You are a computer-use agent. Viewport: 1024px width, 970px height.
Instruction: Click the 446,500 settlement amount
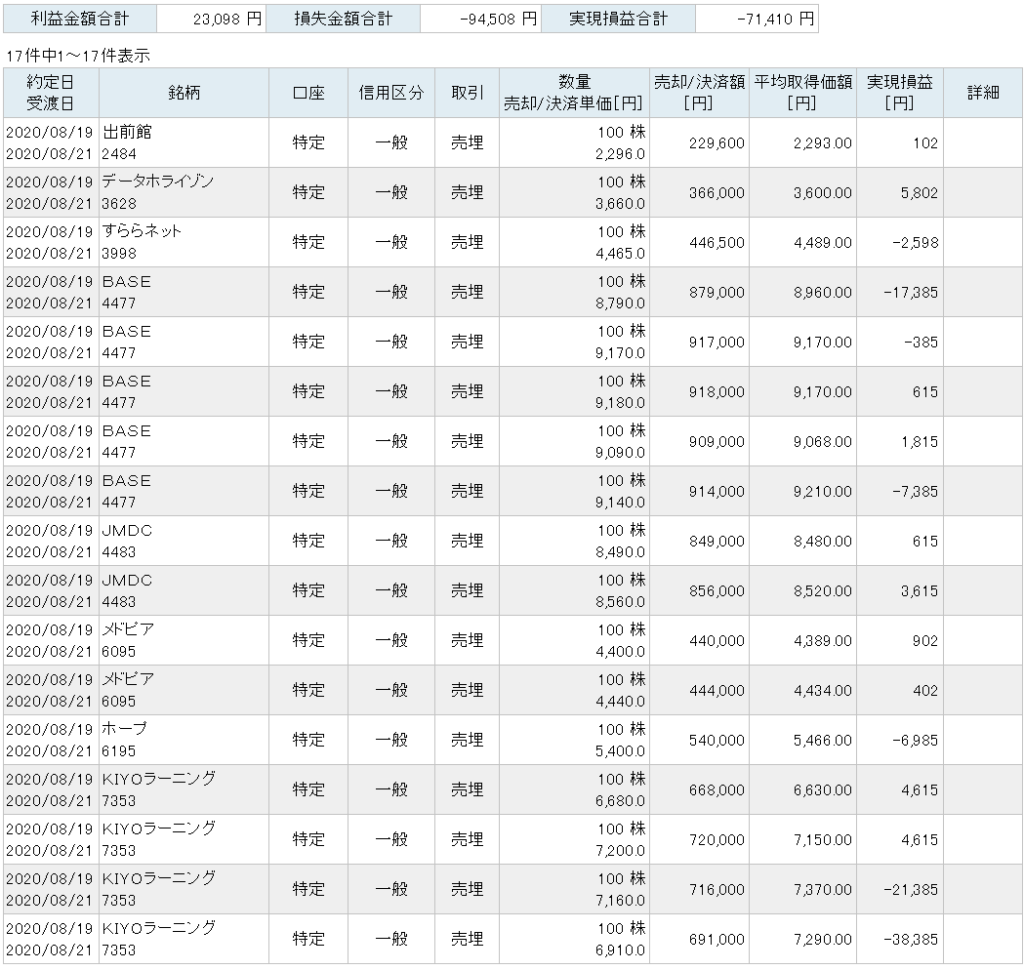pyautogui.click(x=716, y=242)
